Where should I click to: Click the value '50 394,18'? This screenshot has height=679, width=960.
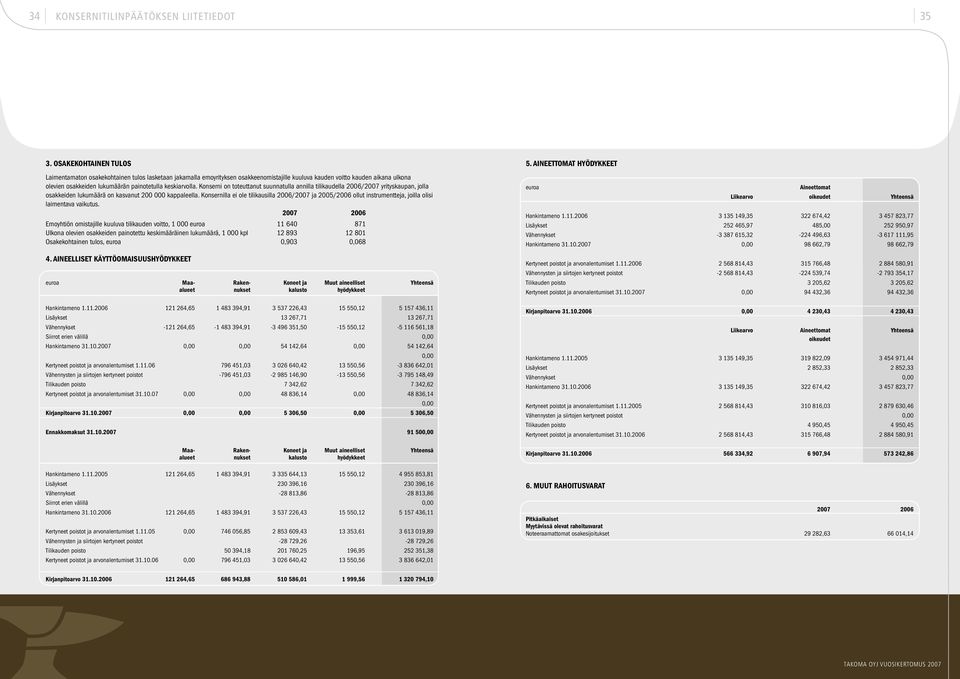[237, 551]
